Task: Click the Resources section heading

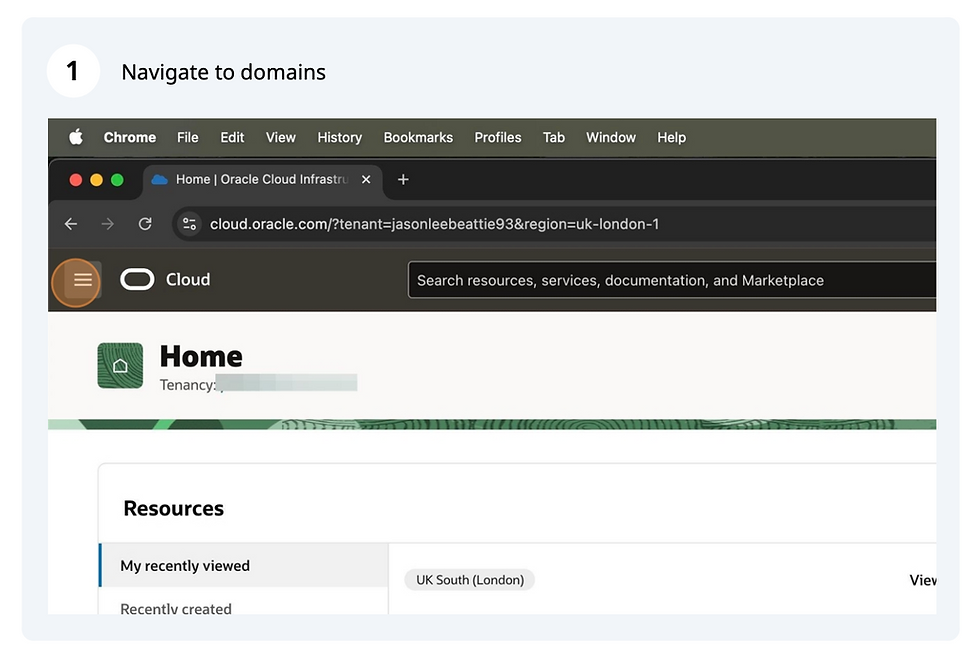Action: [x=174, y=508]
